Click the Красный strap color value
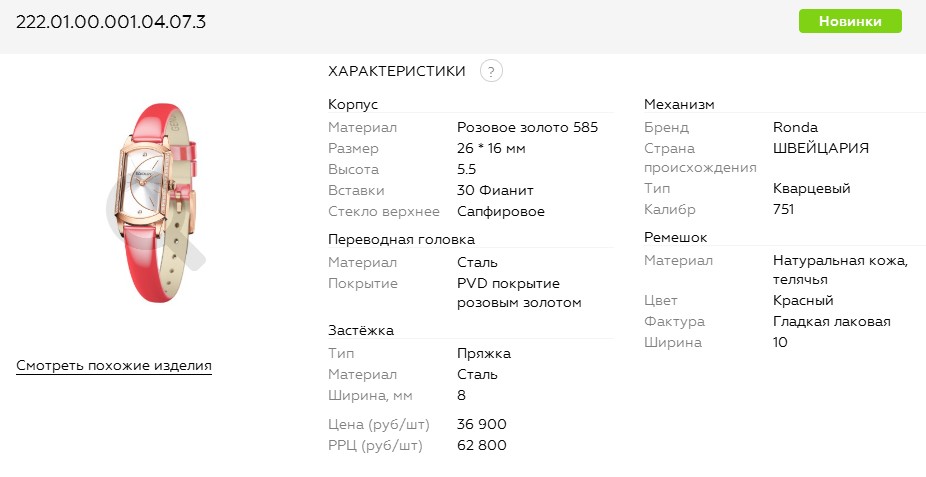 coord(803,300)
